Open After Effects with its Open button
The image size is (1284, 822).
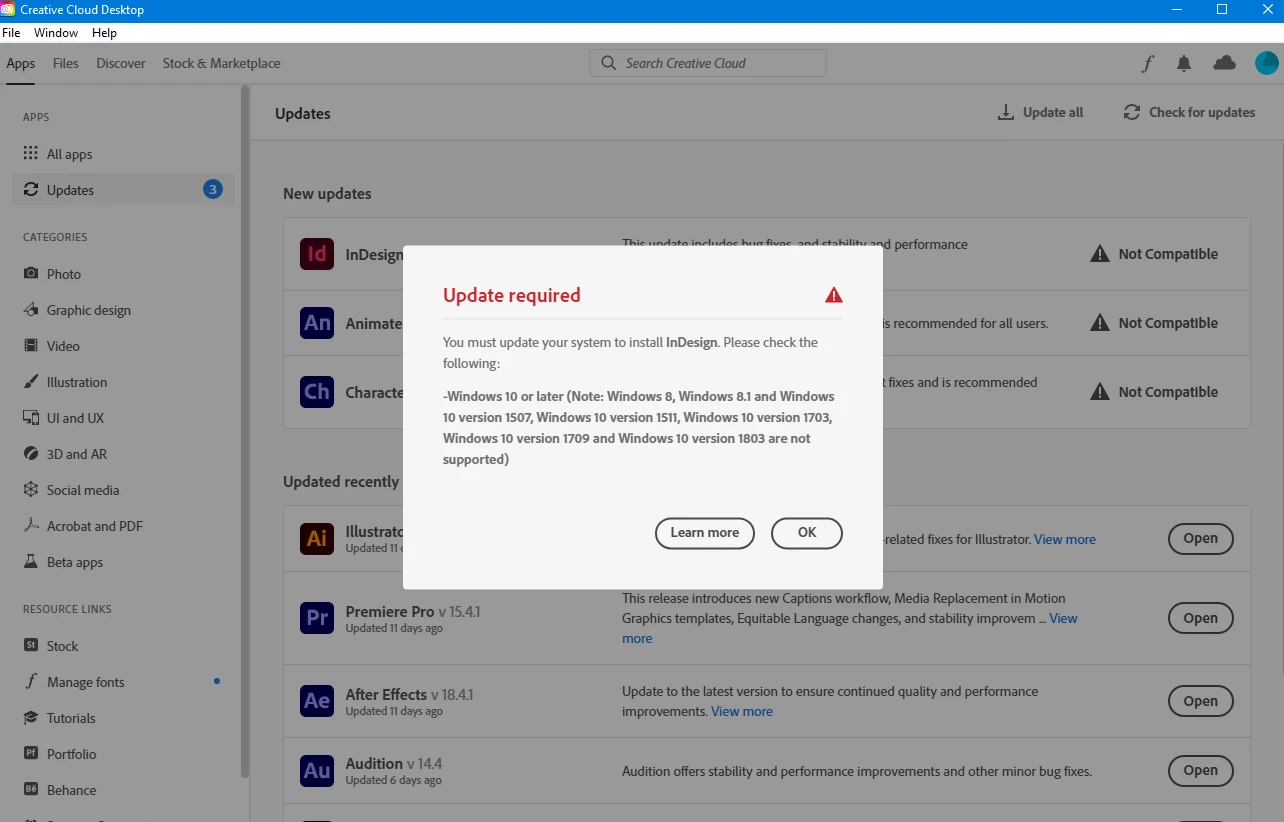[x=1201, y=701]
